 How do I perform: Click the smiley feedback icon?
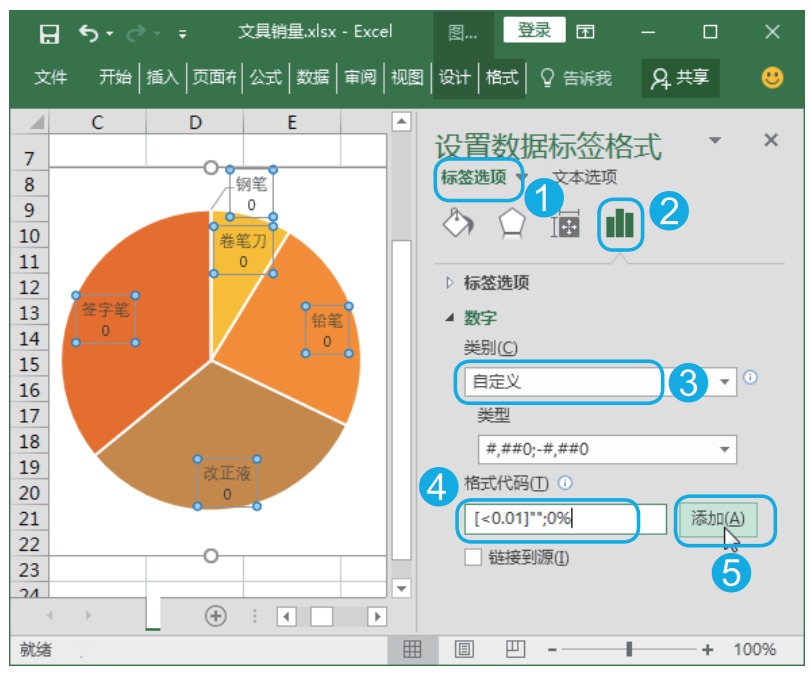tap(772, 78)
